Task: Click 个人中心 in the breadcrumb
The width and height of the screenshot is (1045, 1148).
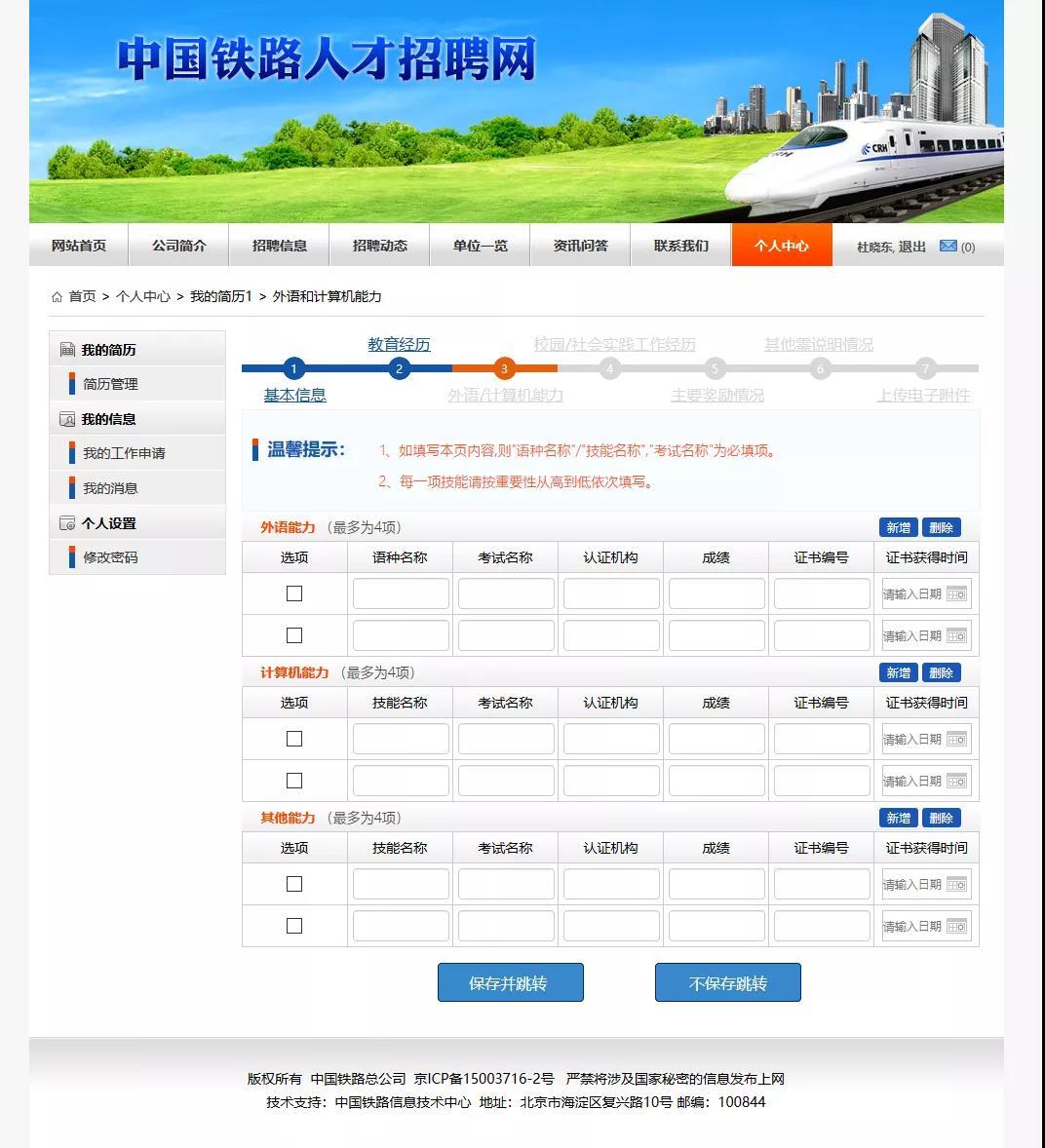Action: tap(142, 296)
